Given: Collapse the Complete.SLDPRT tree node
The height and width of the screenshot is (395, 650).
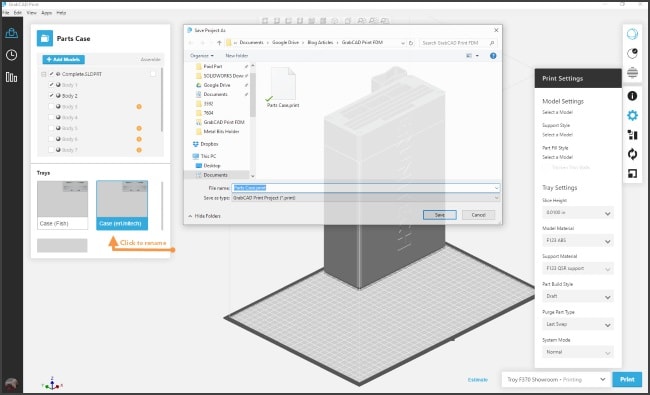Looking at the screenshot, I should click(44, 74).
